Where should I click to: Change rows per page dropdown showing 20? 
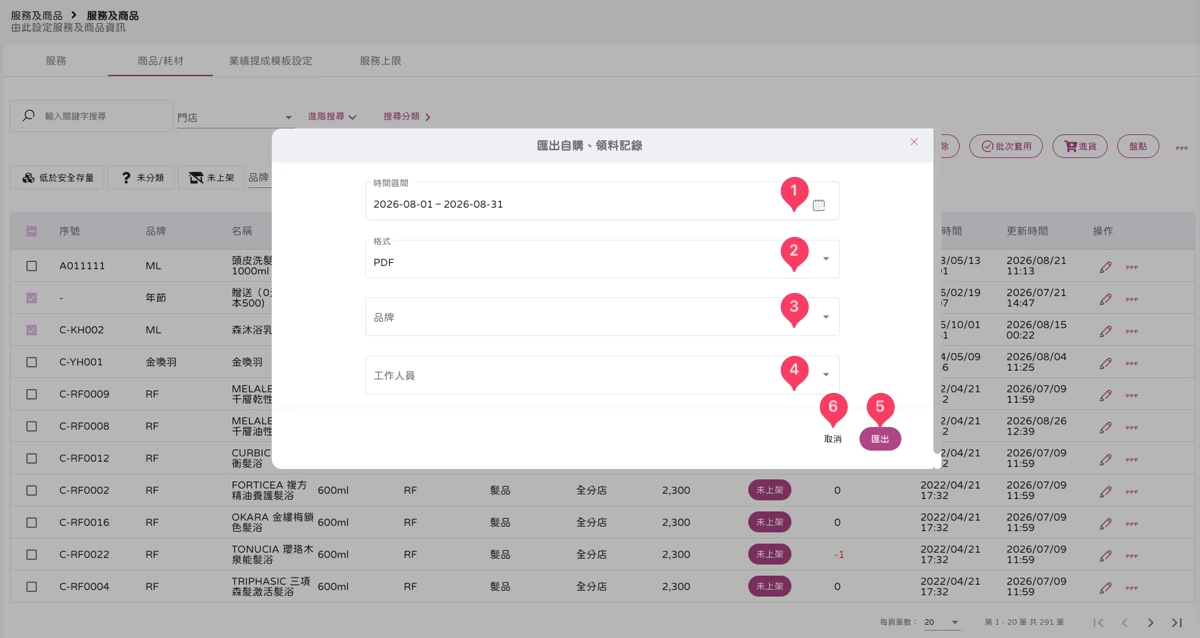[941, 622]
